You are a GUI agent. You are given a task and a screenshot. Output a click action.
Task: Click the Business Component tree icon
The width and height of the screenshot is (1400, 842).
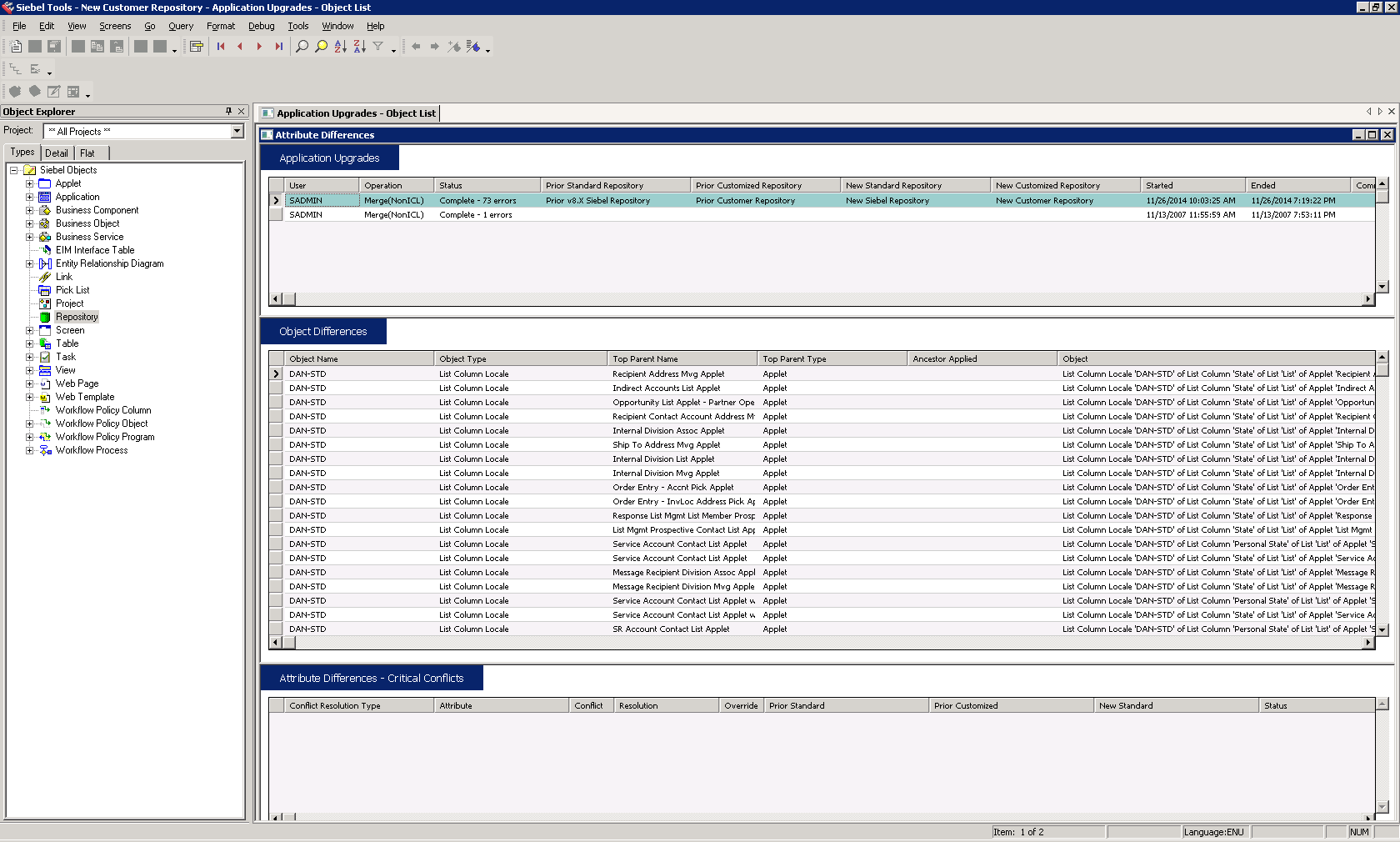(x=45, y=210)
